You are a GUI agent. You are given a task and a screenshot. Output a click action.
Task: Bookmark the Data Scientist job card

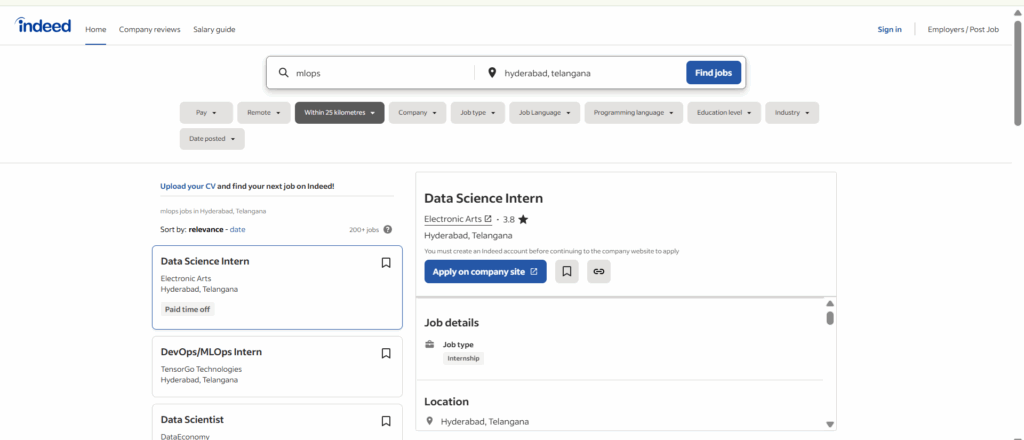click(x=386, y=421)
